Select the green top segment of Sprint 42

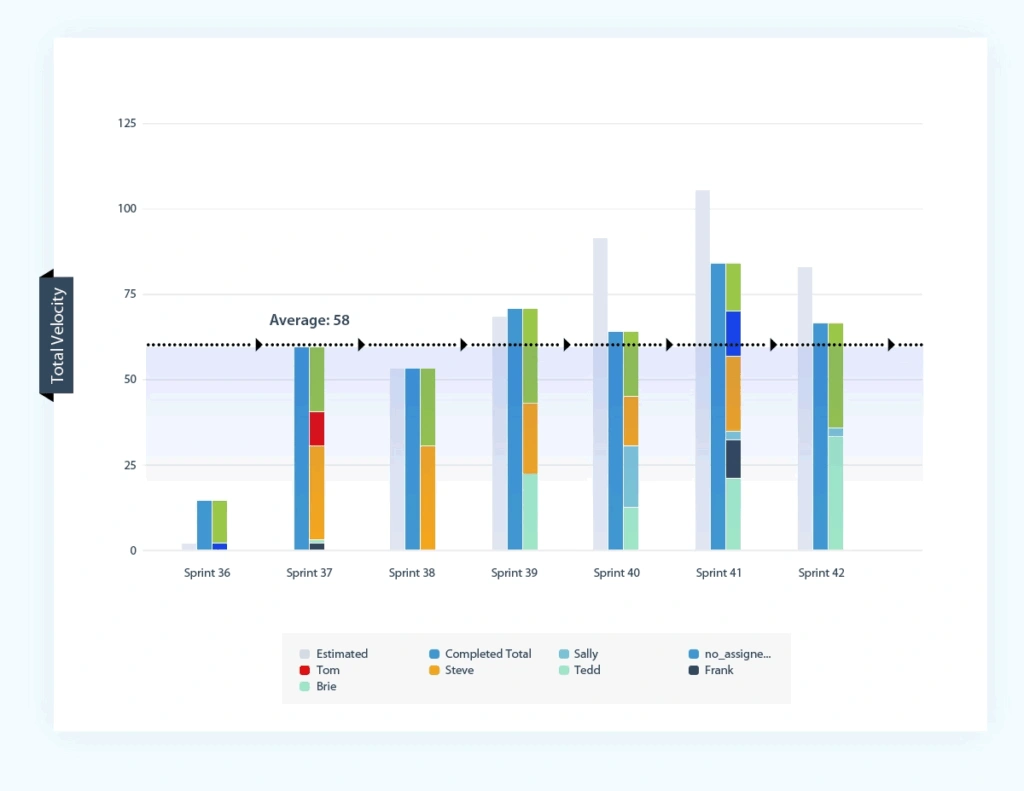[x=836, y=375]
